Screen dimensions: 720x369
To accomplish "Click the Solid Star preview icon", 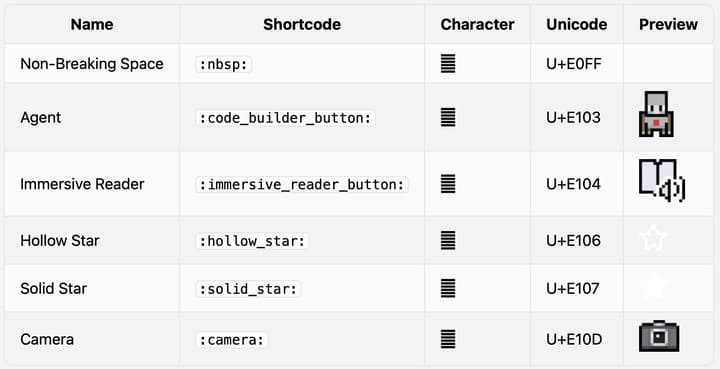I will (x=653, y=287).
